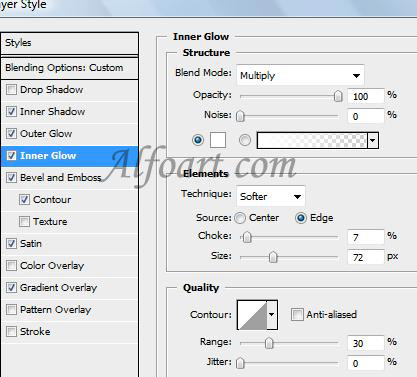Image resolution: width=417 pixels, height=377 pixels.
Task: Open the Gradient Overlay settings
Action: coord(59,288)
